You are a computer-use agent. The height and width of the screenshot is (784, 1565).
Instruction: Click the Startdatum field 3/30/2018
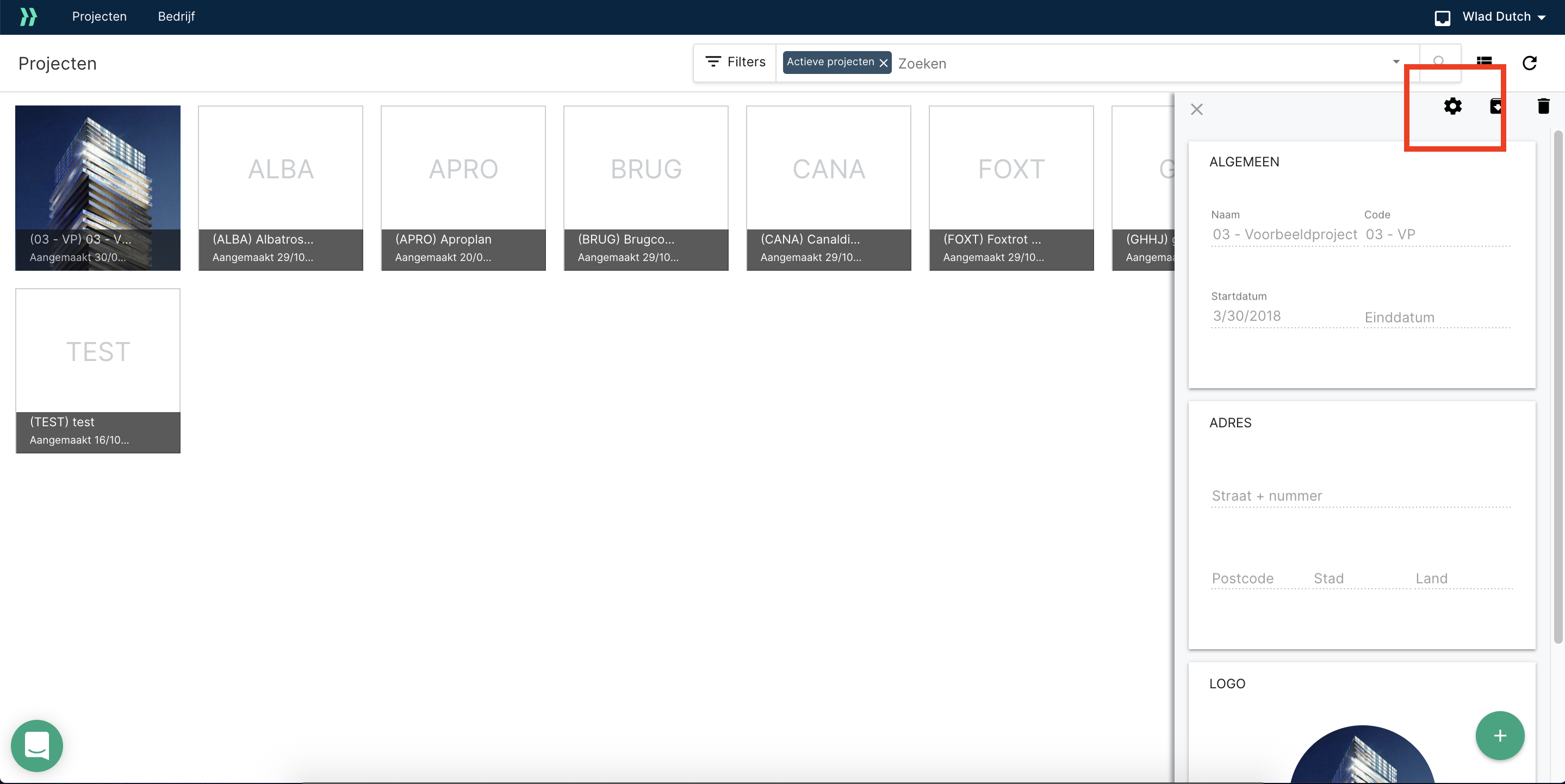1284,316
